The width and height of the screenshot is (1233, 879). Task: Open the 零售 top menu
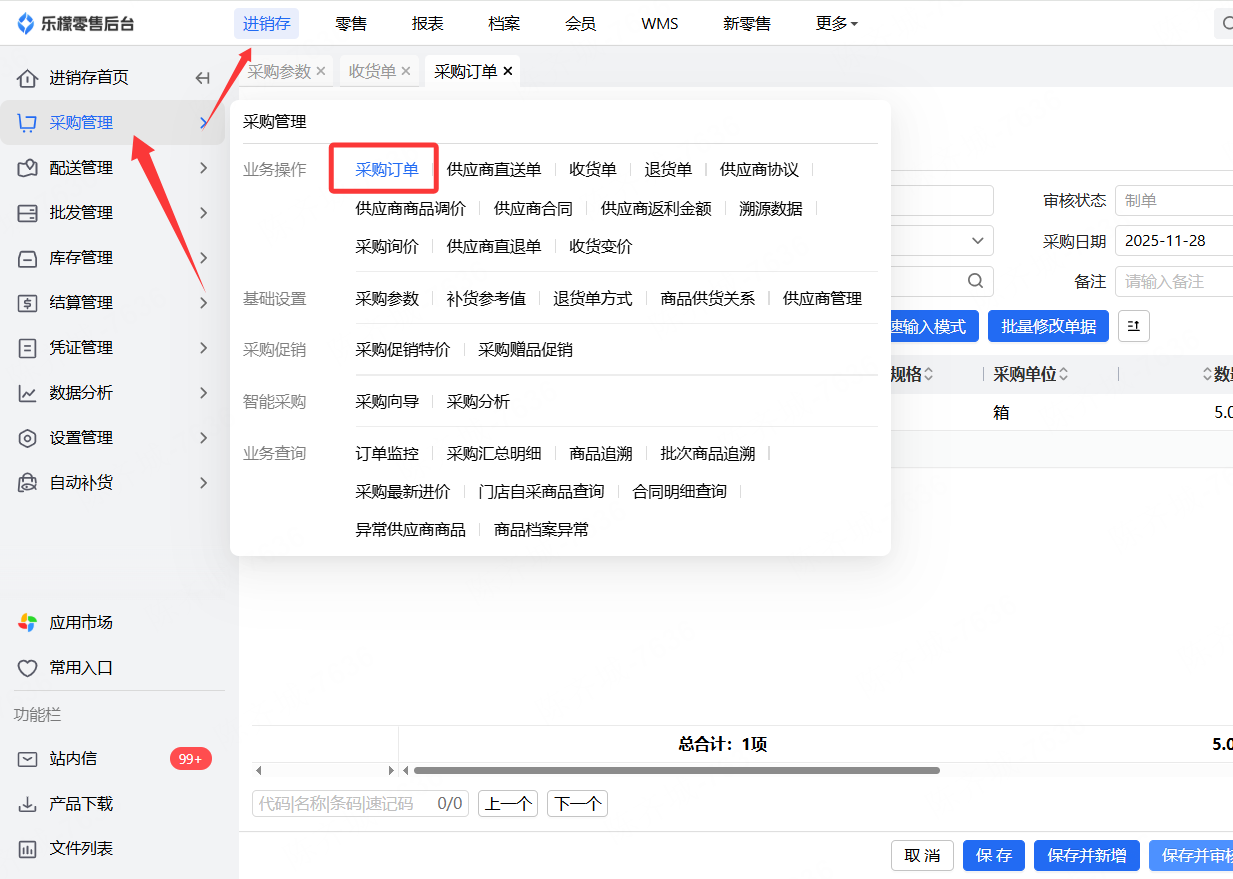(351, 23)
